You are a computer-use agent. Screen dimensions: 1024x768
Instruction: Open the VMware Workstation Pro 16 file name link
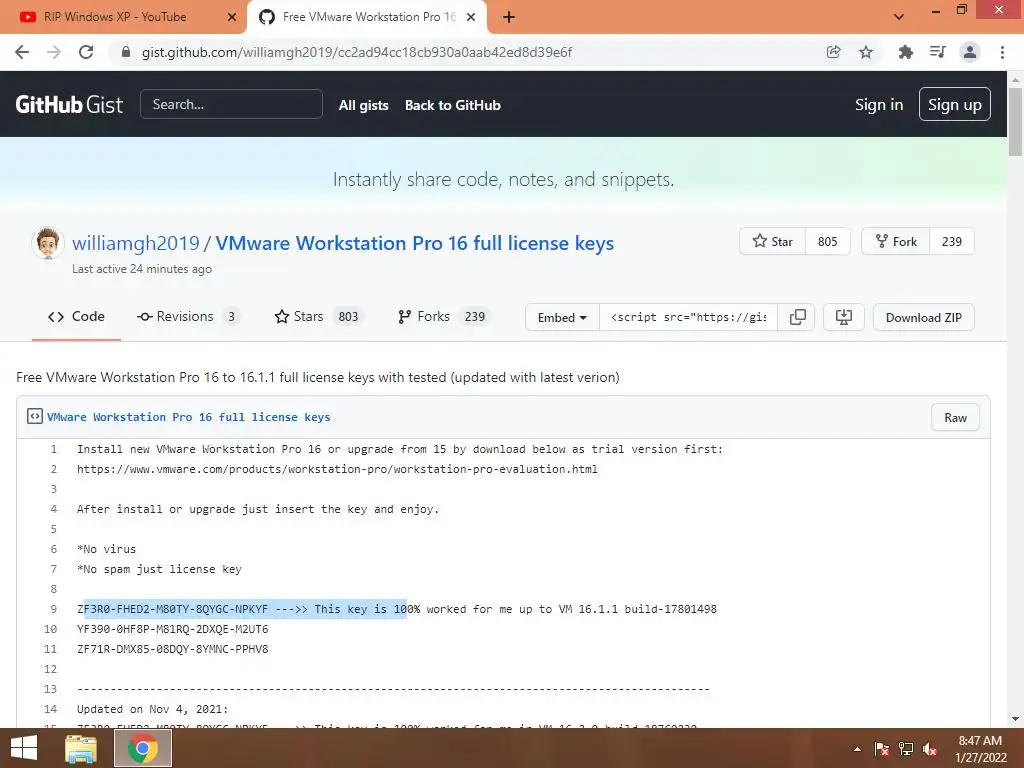click(189, 417)
